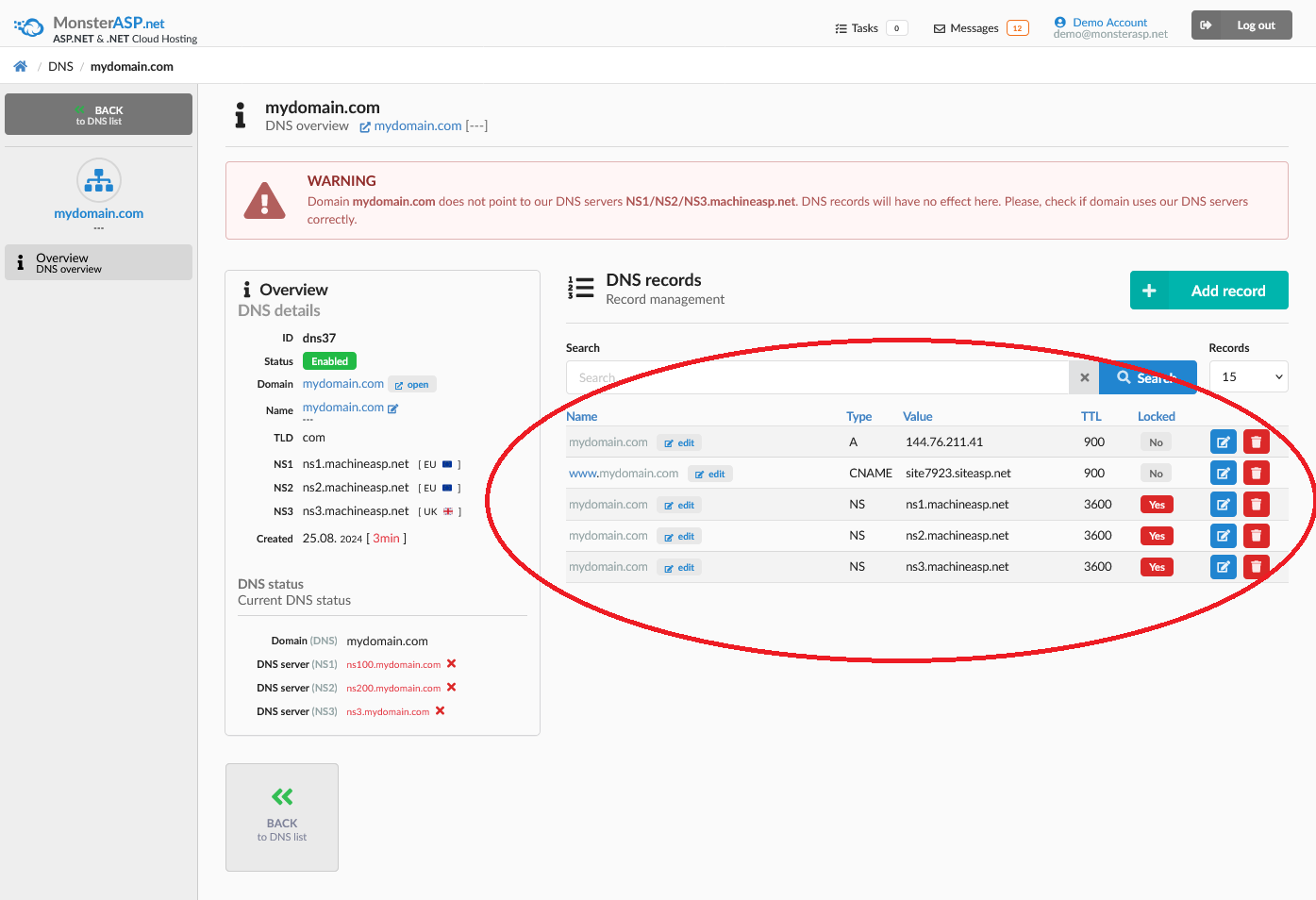This screenshot has width=1316, height=900.
Task: Click edit tag on ns1.machineasp.net row
Action: tap(679, 505)
